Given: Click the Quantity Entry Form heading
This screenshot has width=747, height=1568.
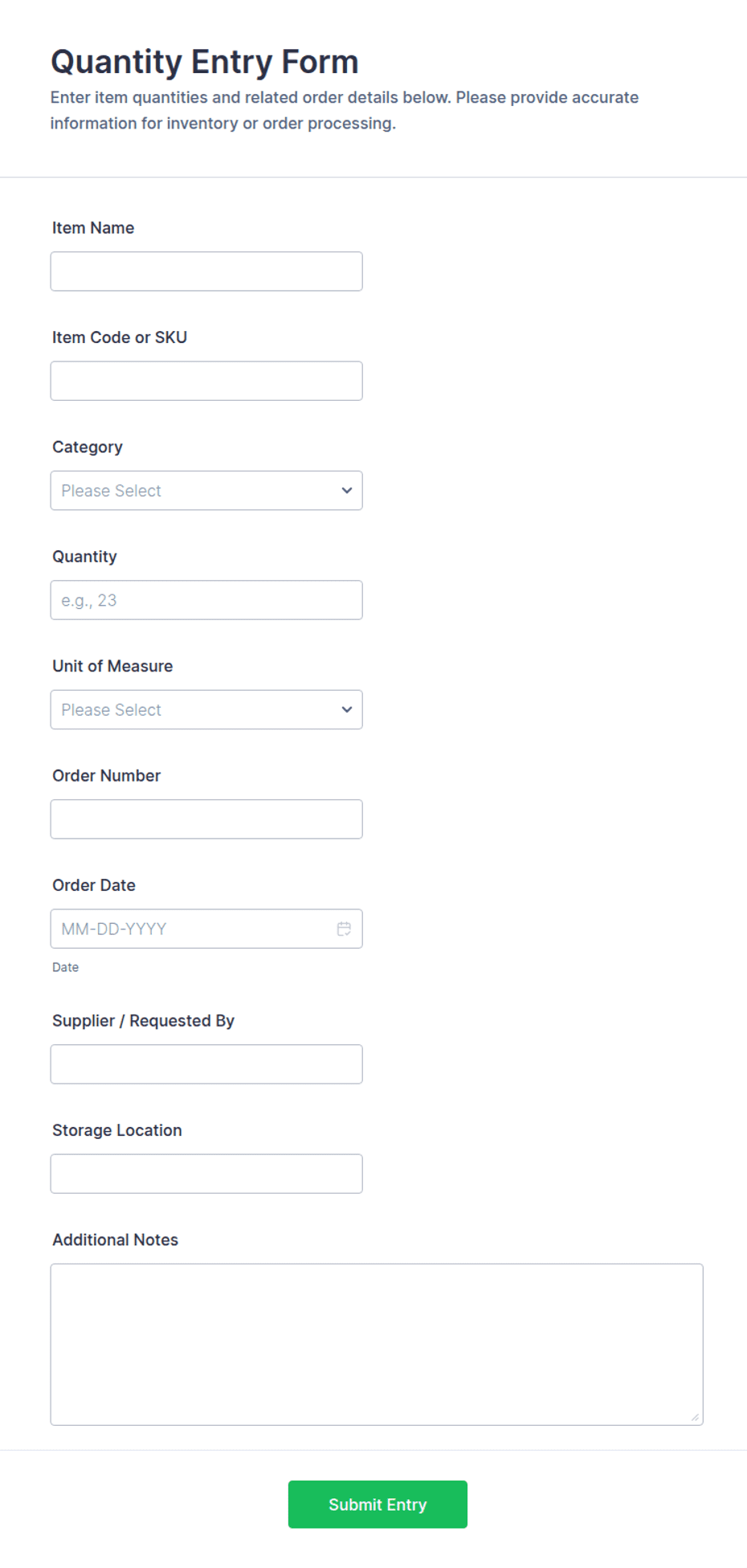Looking at the screenshot, I should click(x=205, y=62).
